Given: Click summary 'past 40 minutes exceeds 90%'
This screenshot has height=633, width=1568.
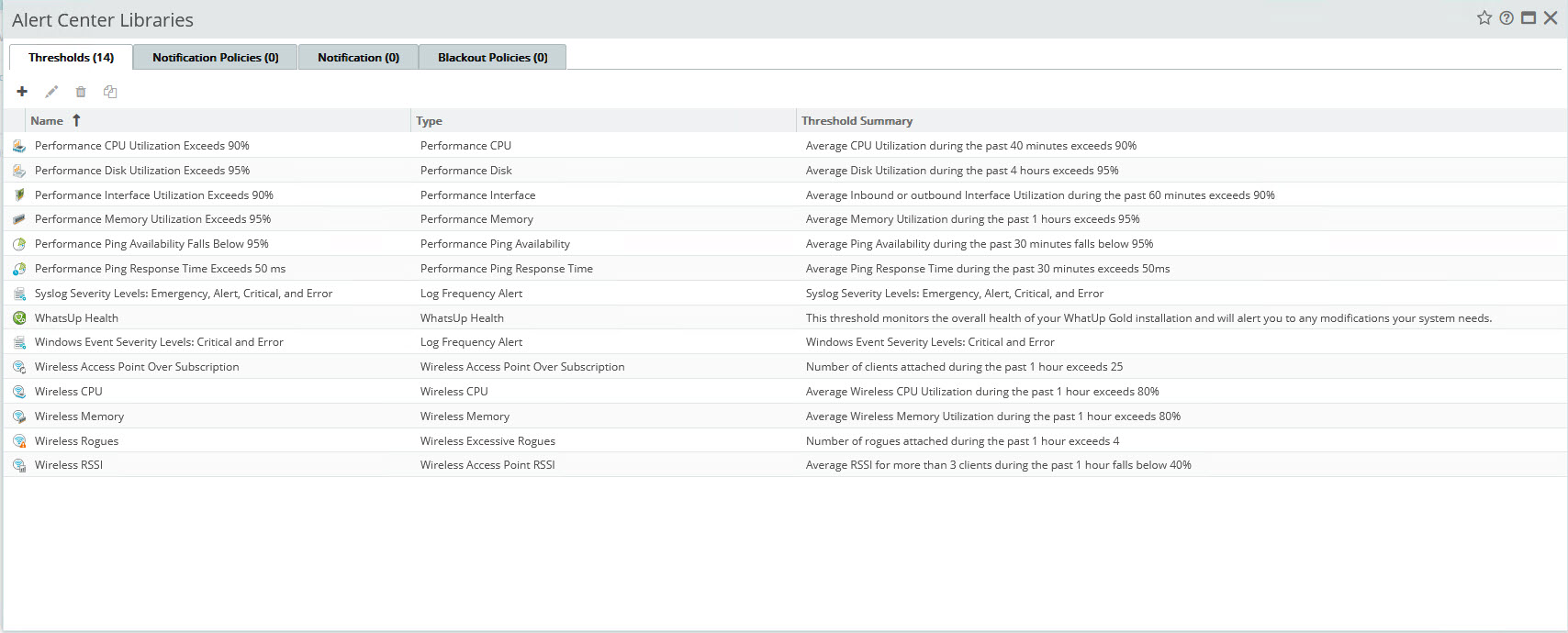Looking at the screenshot, I should pyautogui.click(x=971, y=146).
